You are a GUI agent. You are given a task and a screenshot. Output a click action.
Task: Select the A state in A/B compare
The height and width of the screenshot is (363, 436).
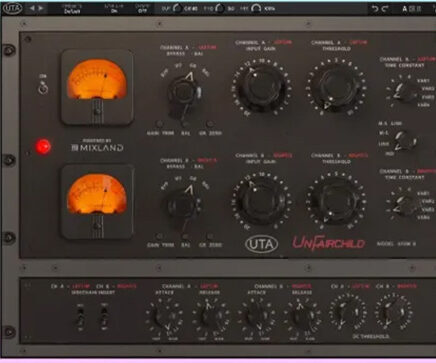tap(404, 9)
